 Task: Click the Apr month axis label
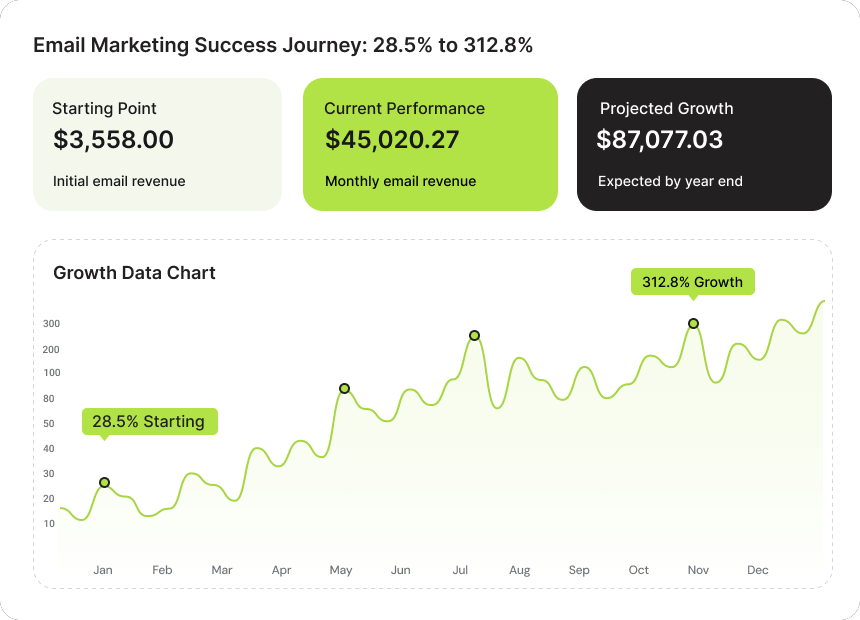pos(281,570)
